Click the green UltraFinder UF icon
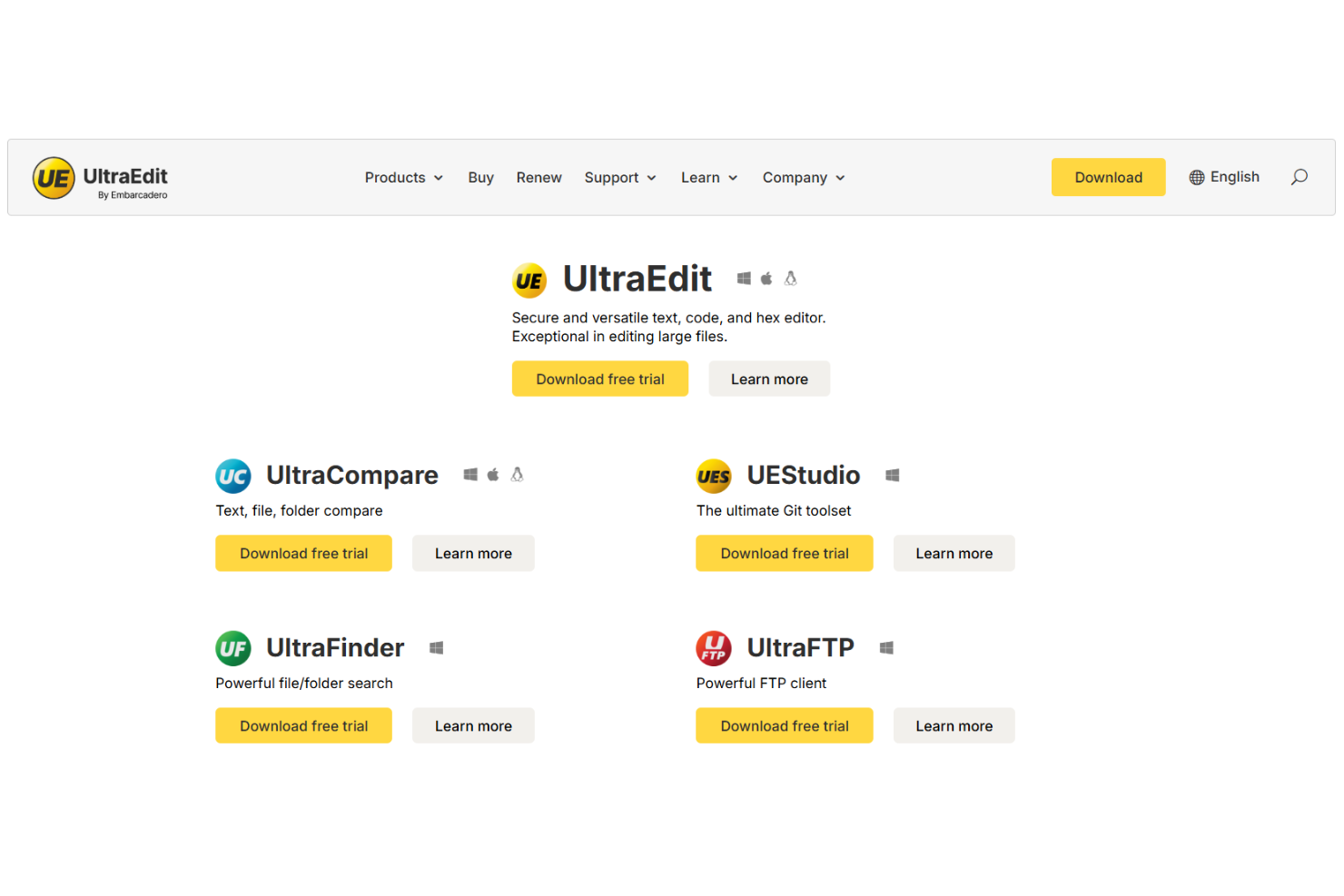This screenshot has height=896, width=1344. (x=233, y=648)
